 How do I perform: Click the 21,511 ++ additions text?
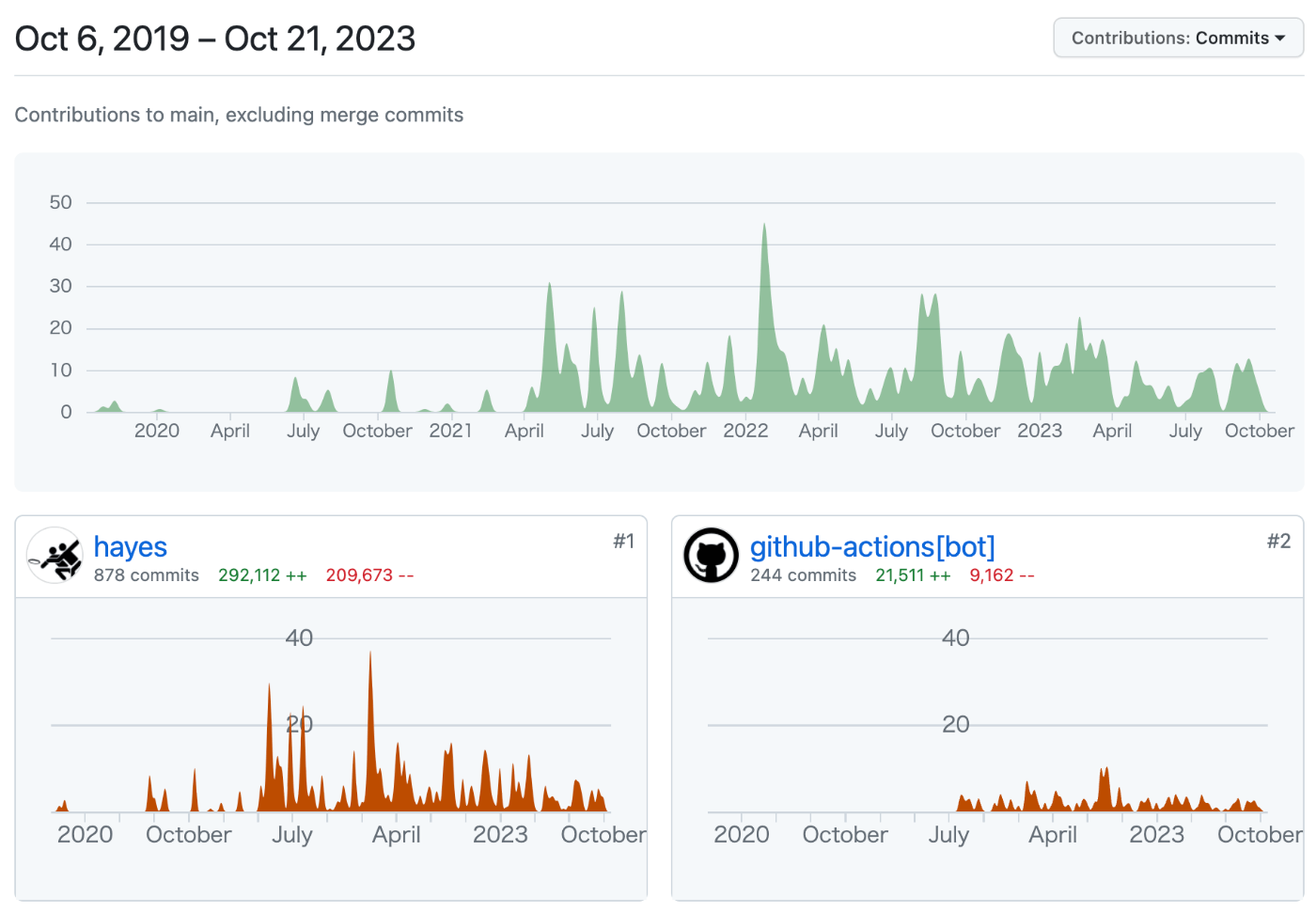click(x=913, y=575)
